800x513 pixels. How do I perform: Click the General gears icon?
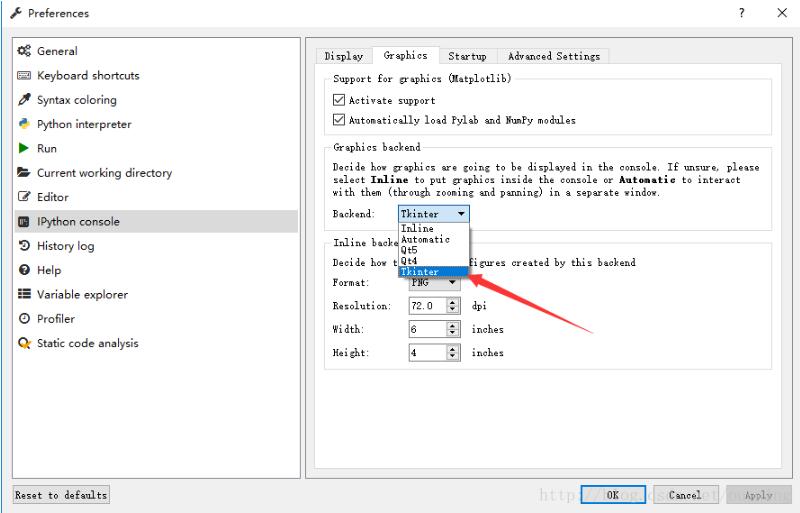[24, 51]
